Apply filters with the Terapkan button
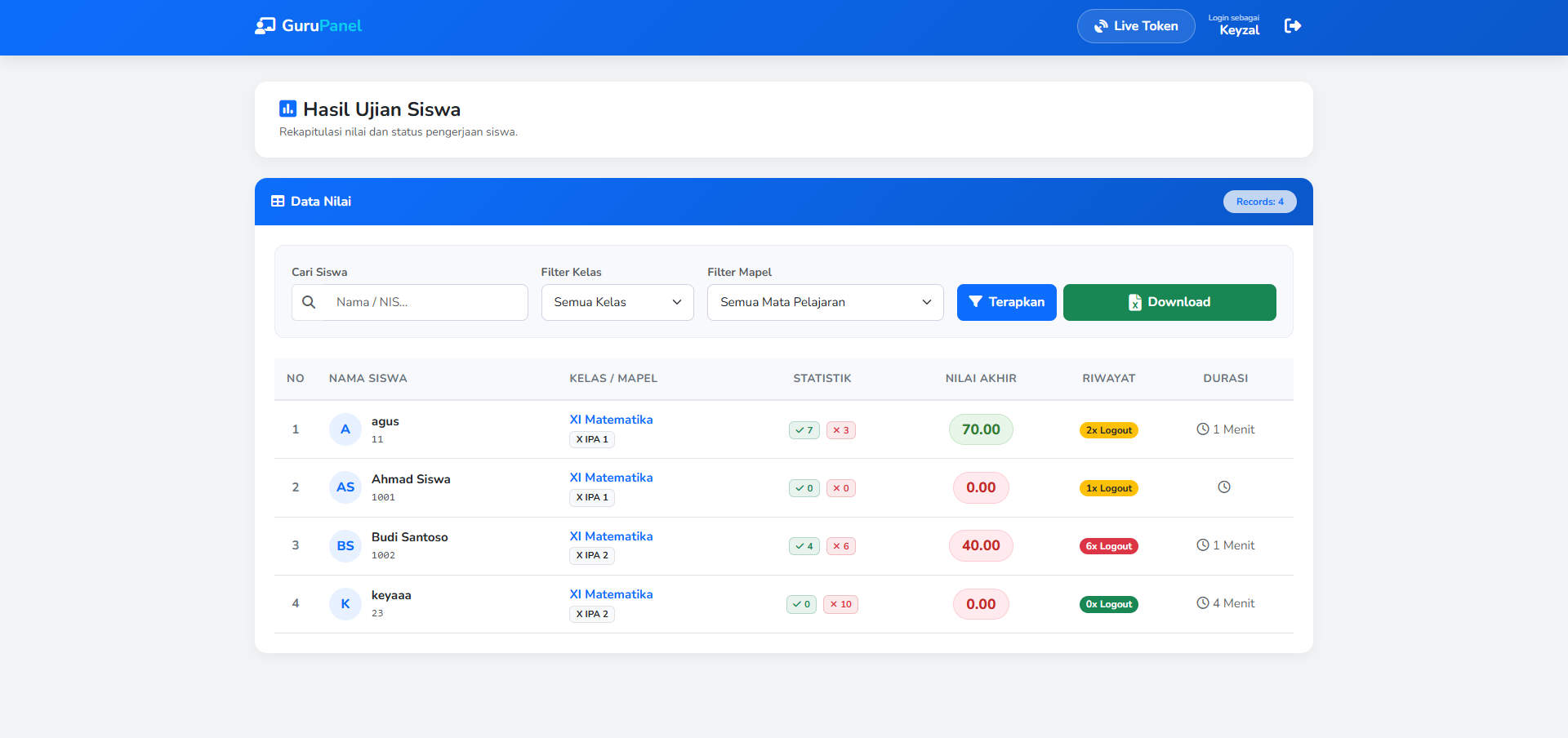The image size is (1568, 738). coord(1006,302)
